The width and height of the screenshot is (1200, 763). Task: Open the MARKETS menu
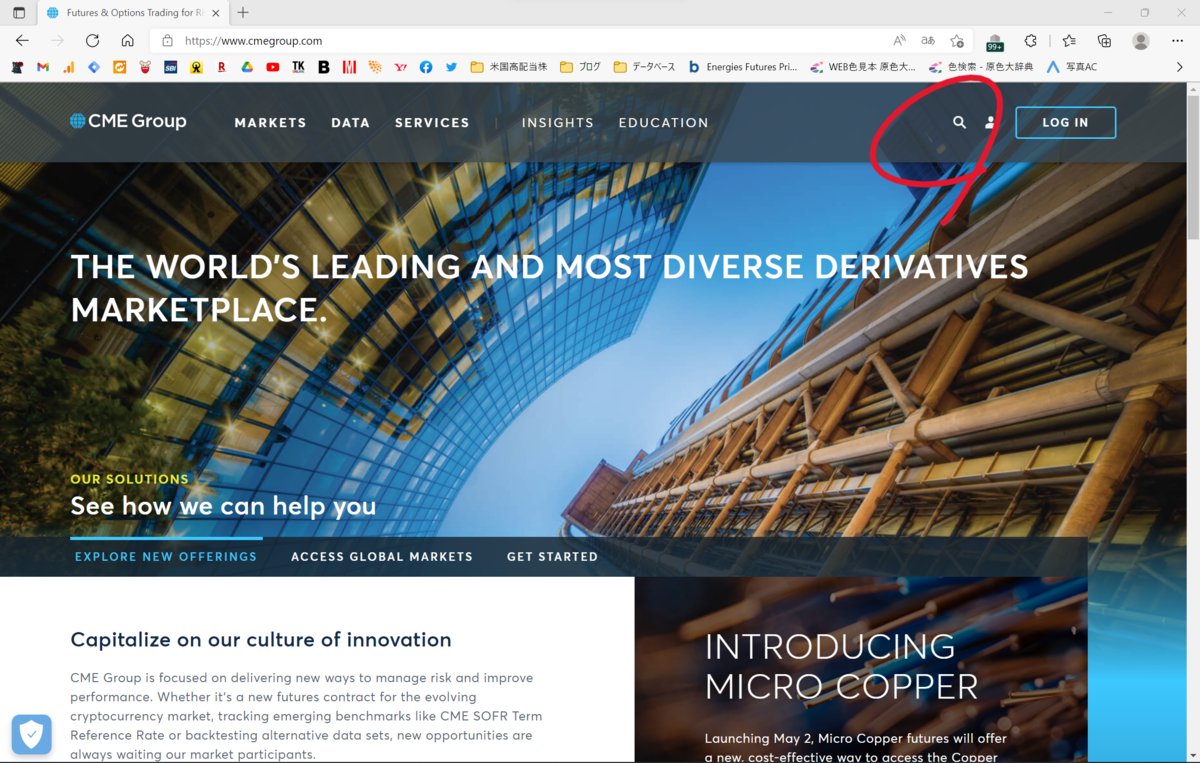[270, 122]
